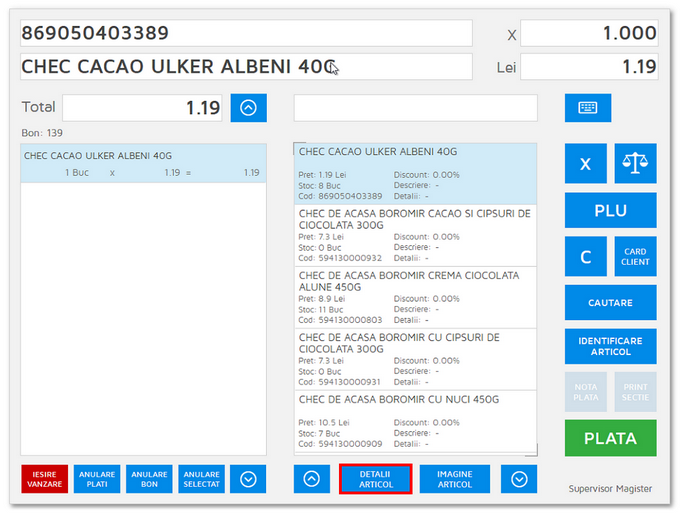Viewport: 692px width, 519px height.
Task: Open CARD CLIENT
Action: (635, 256)
